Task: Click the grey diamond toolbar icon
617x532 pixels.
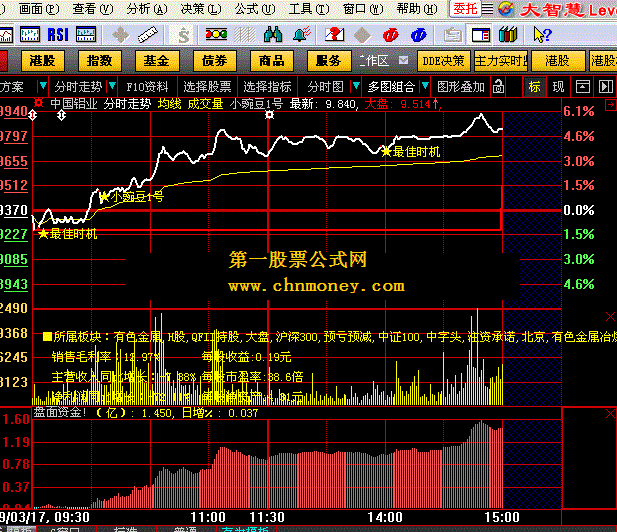Action: 362,35
